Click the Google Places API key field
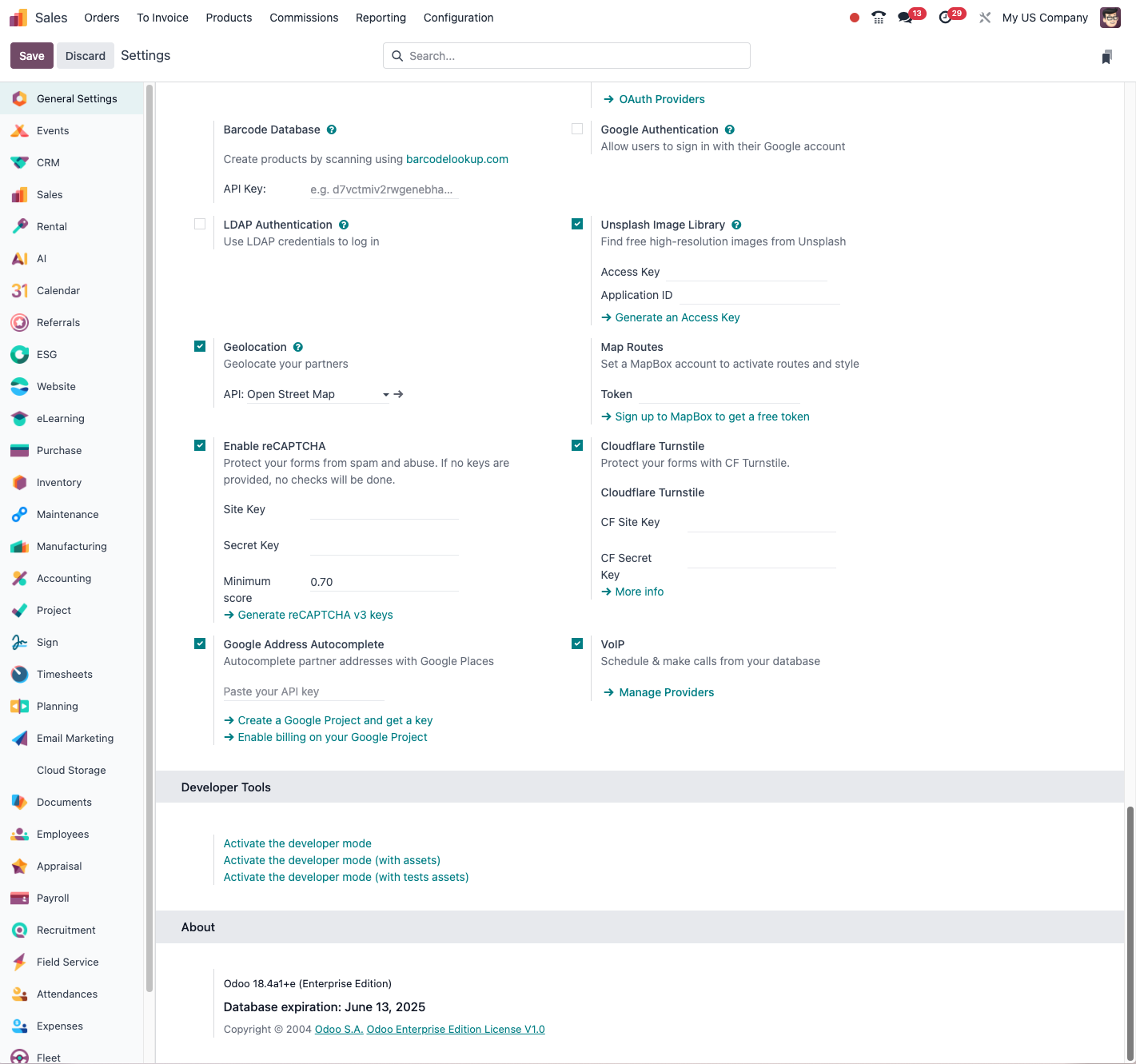 [304, 691]
